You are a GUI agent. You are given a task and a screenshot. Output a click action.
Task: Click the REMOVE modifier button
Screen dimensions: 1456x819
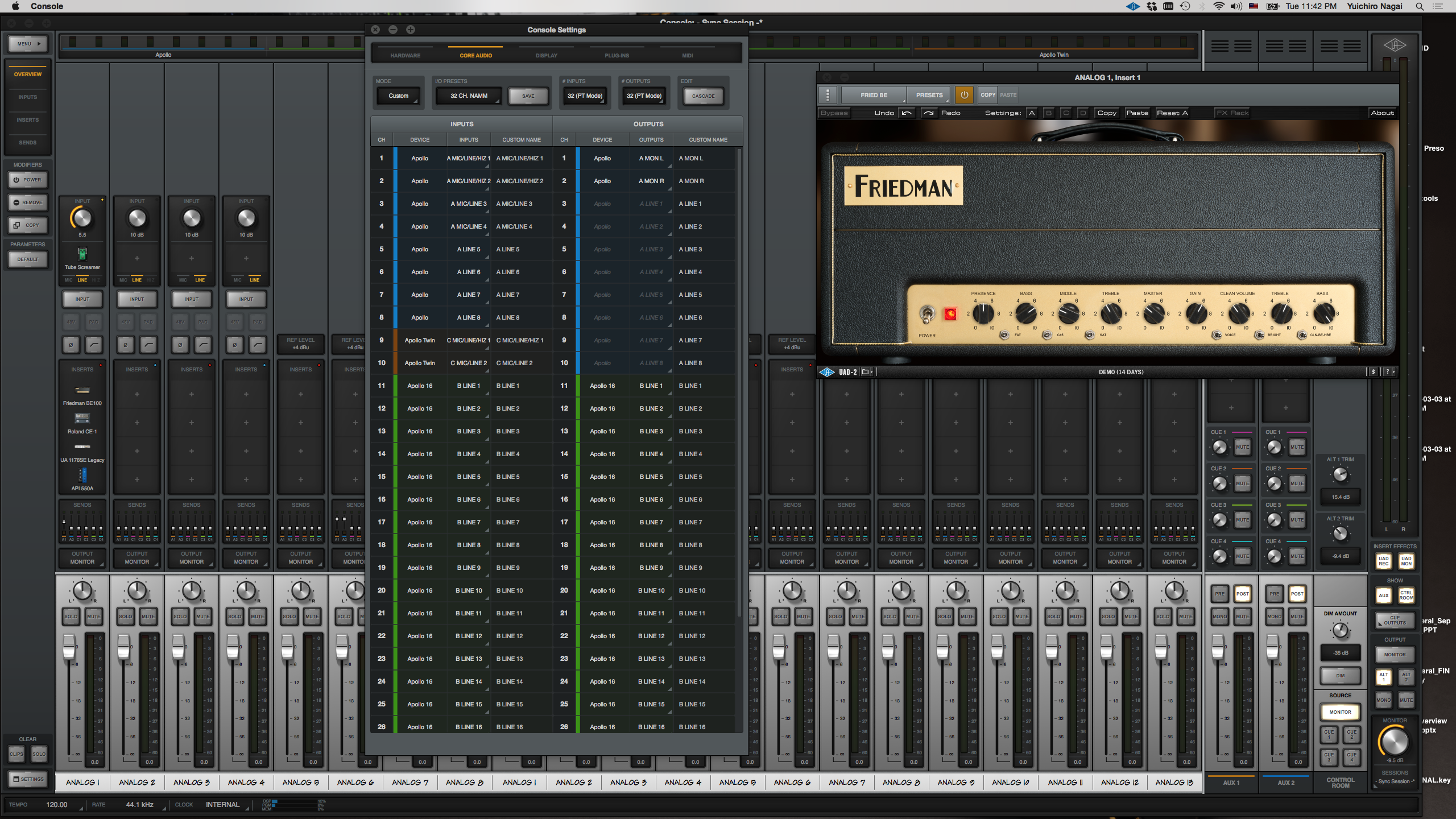(x=27, y=202)
